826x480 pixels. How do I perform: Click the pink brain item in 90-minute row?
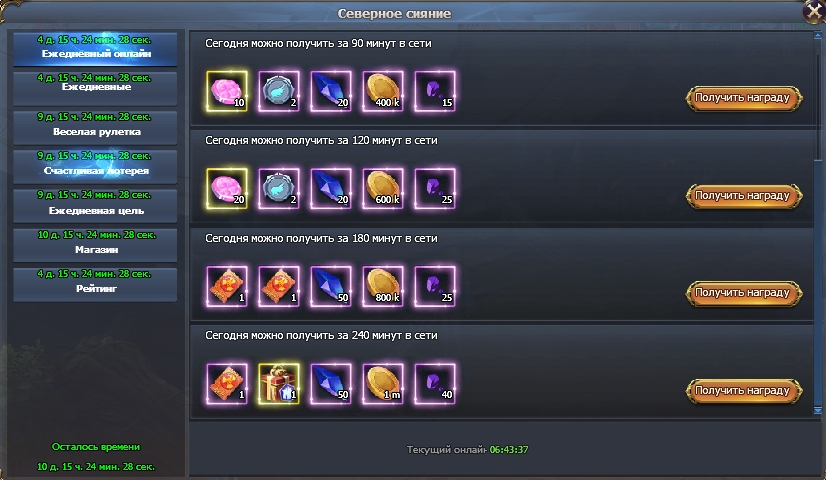click(227, 91)
